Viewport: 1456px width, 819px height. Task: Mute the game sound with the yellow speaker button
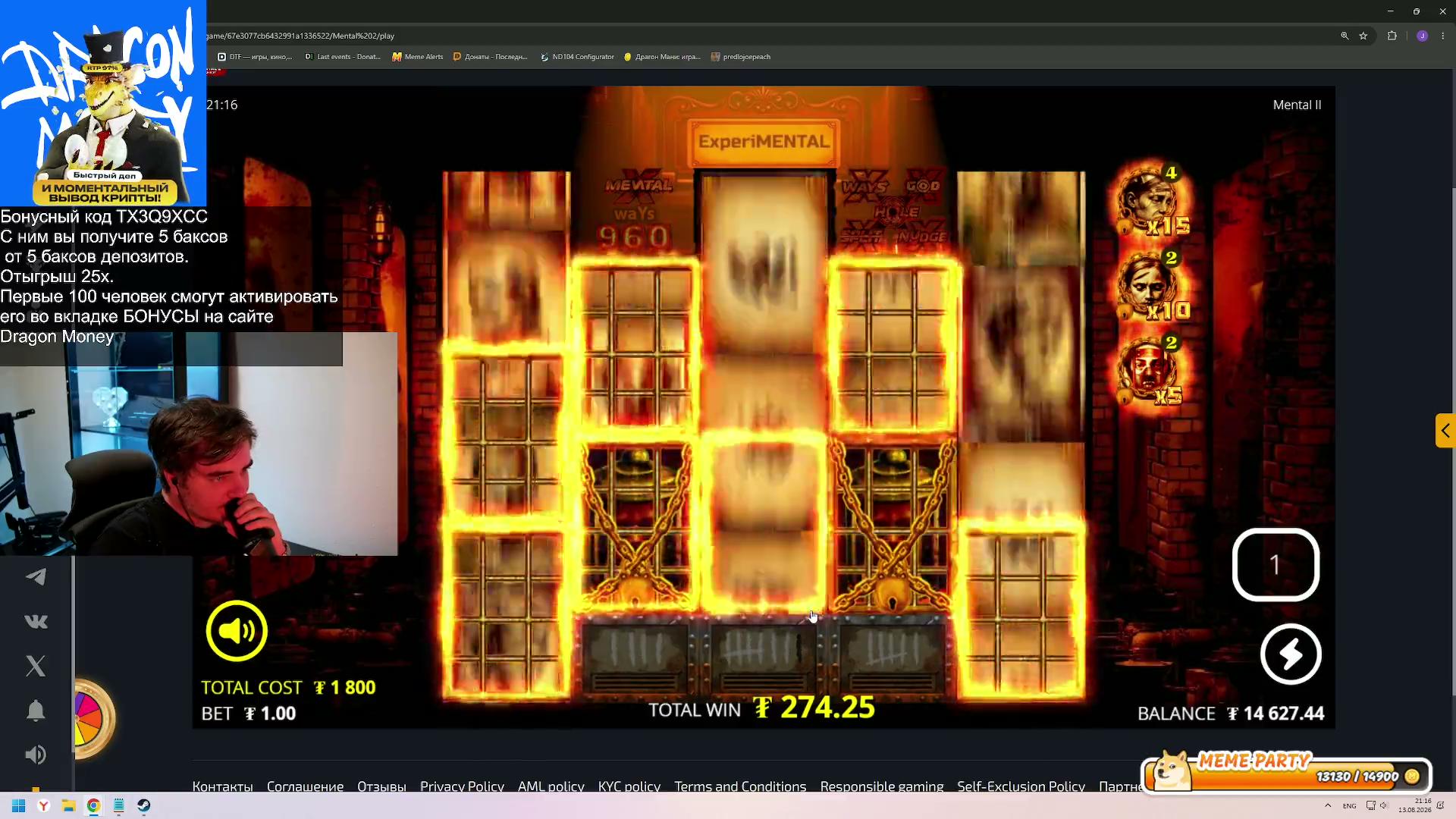[x=237, y=630]
